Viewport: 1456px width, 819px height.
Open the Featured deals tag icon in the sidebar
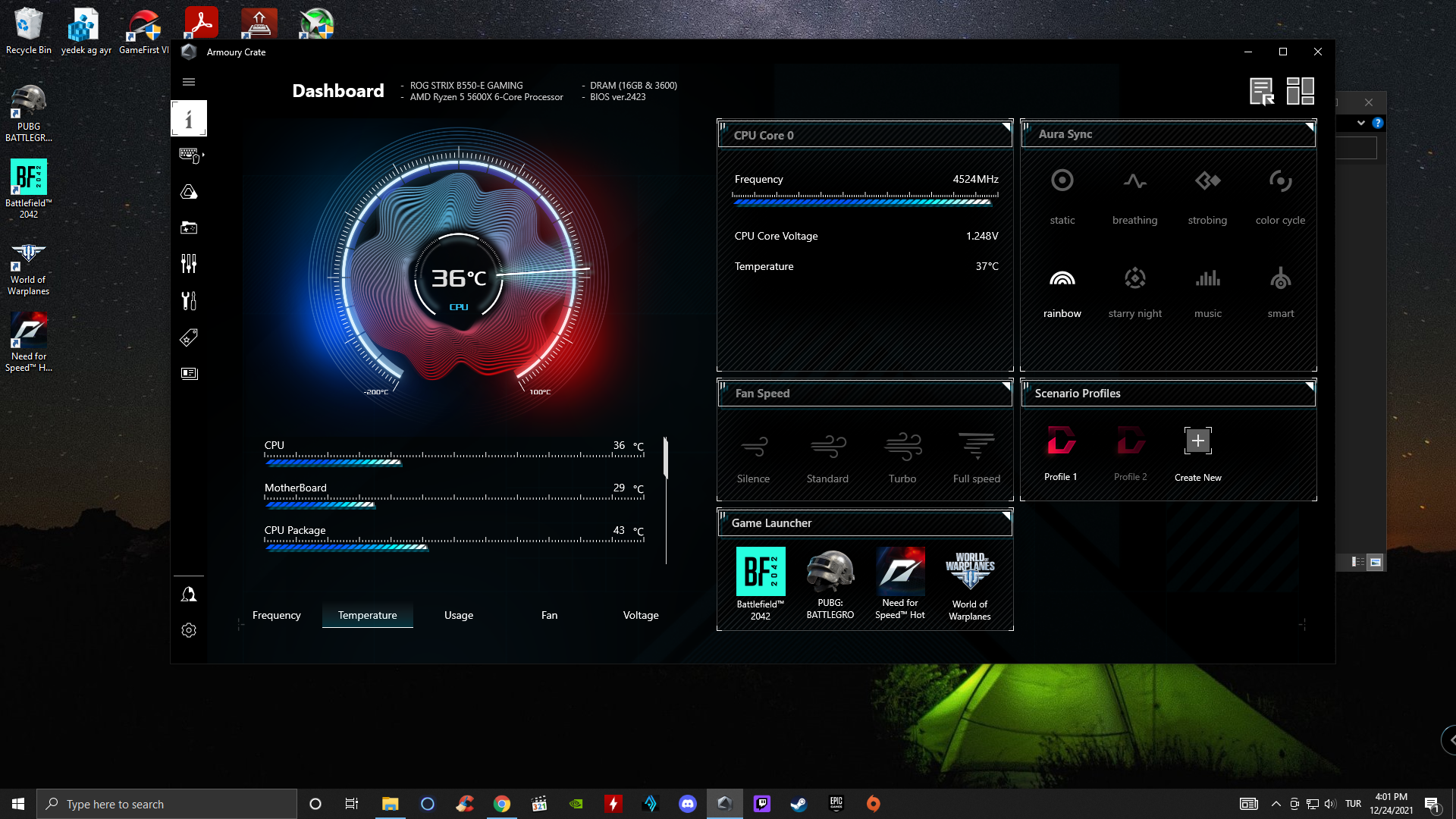tap(189, 337)
